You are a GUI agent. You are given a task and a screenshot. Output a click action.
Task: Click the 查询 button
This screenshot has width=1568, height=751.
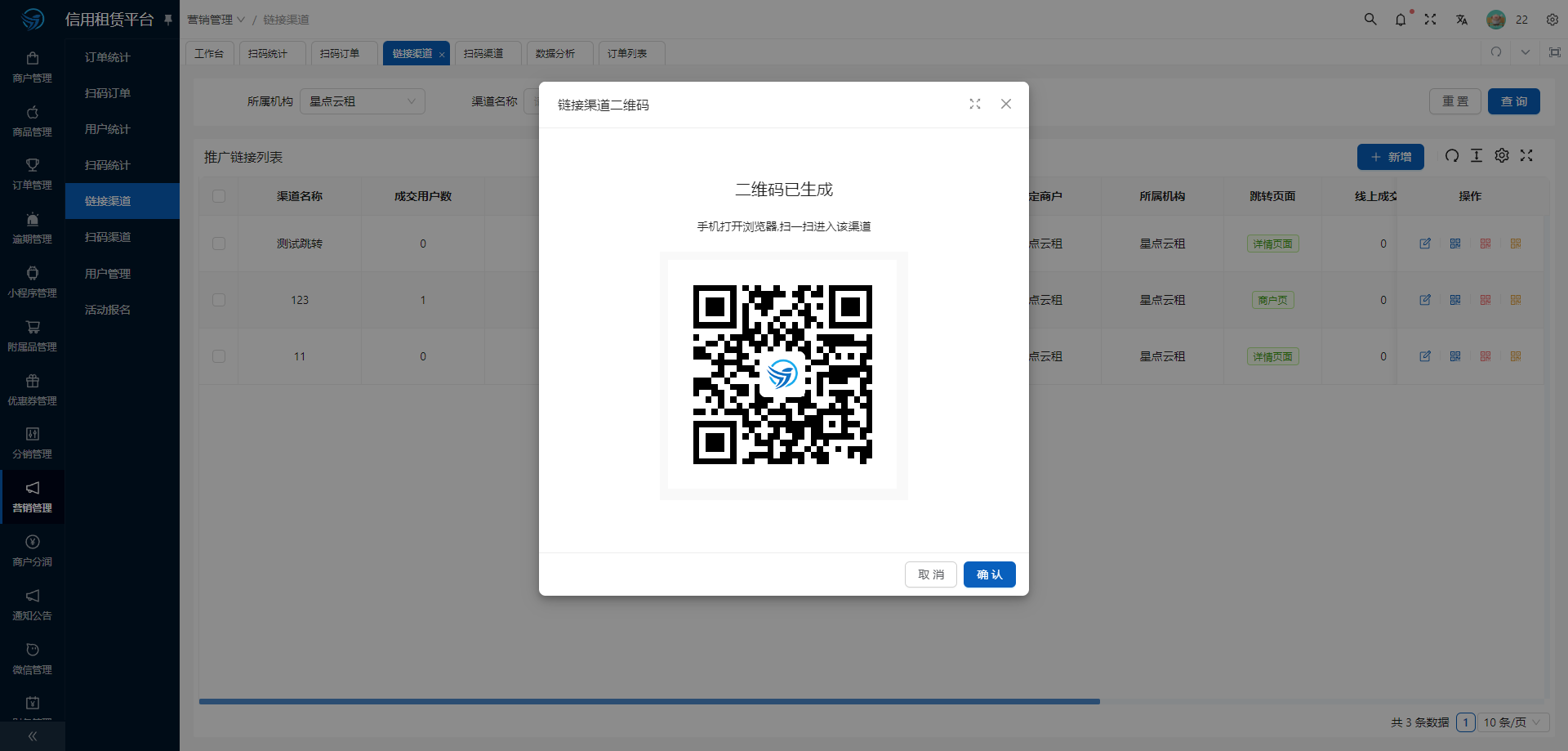coord(1513,101)
